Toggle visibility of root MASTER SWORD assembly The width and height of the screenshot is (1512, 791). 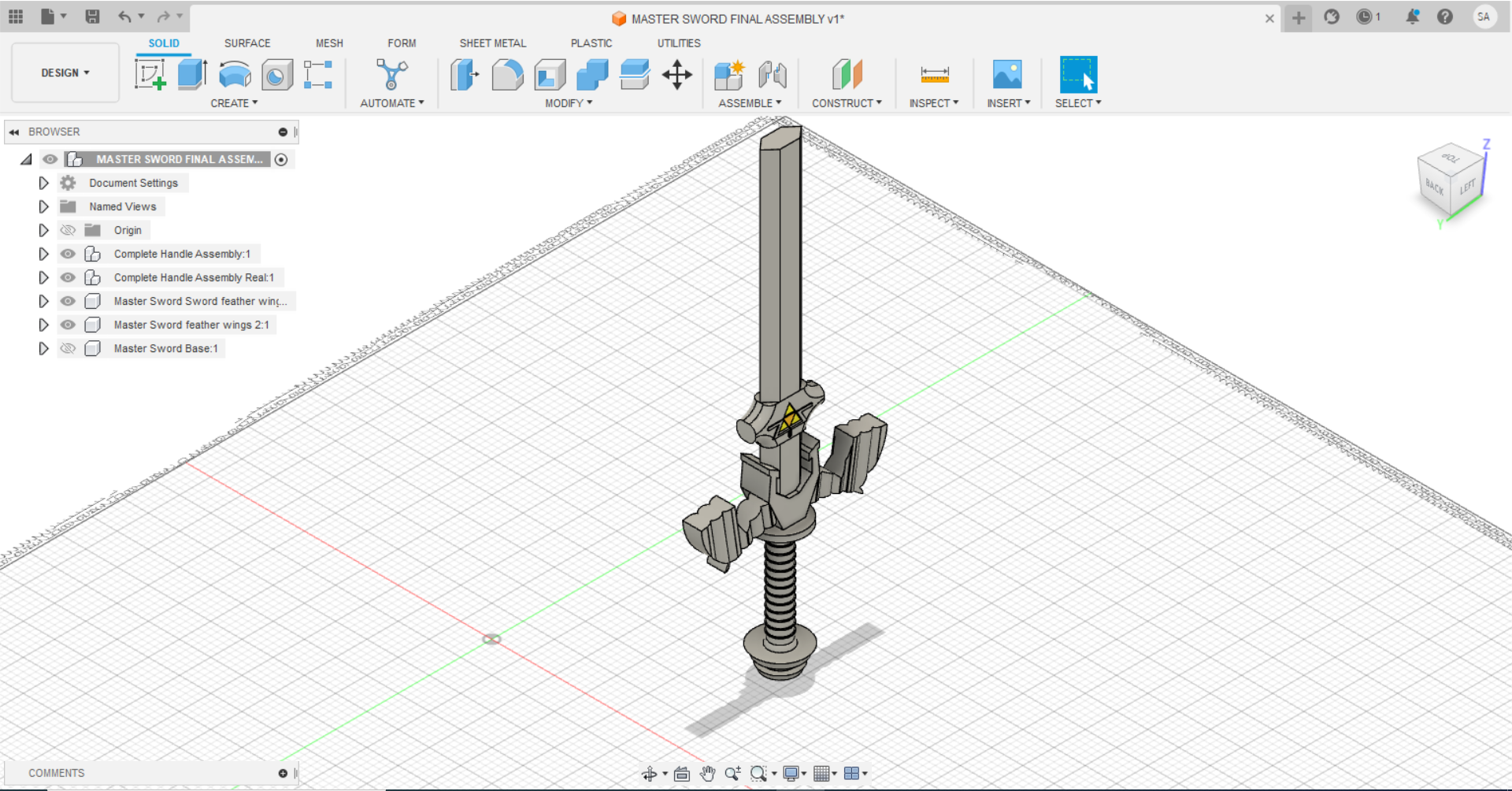pyautogui.click(x=50, y=159)
